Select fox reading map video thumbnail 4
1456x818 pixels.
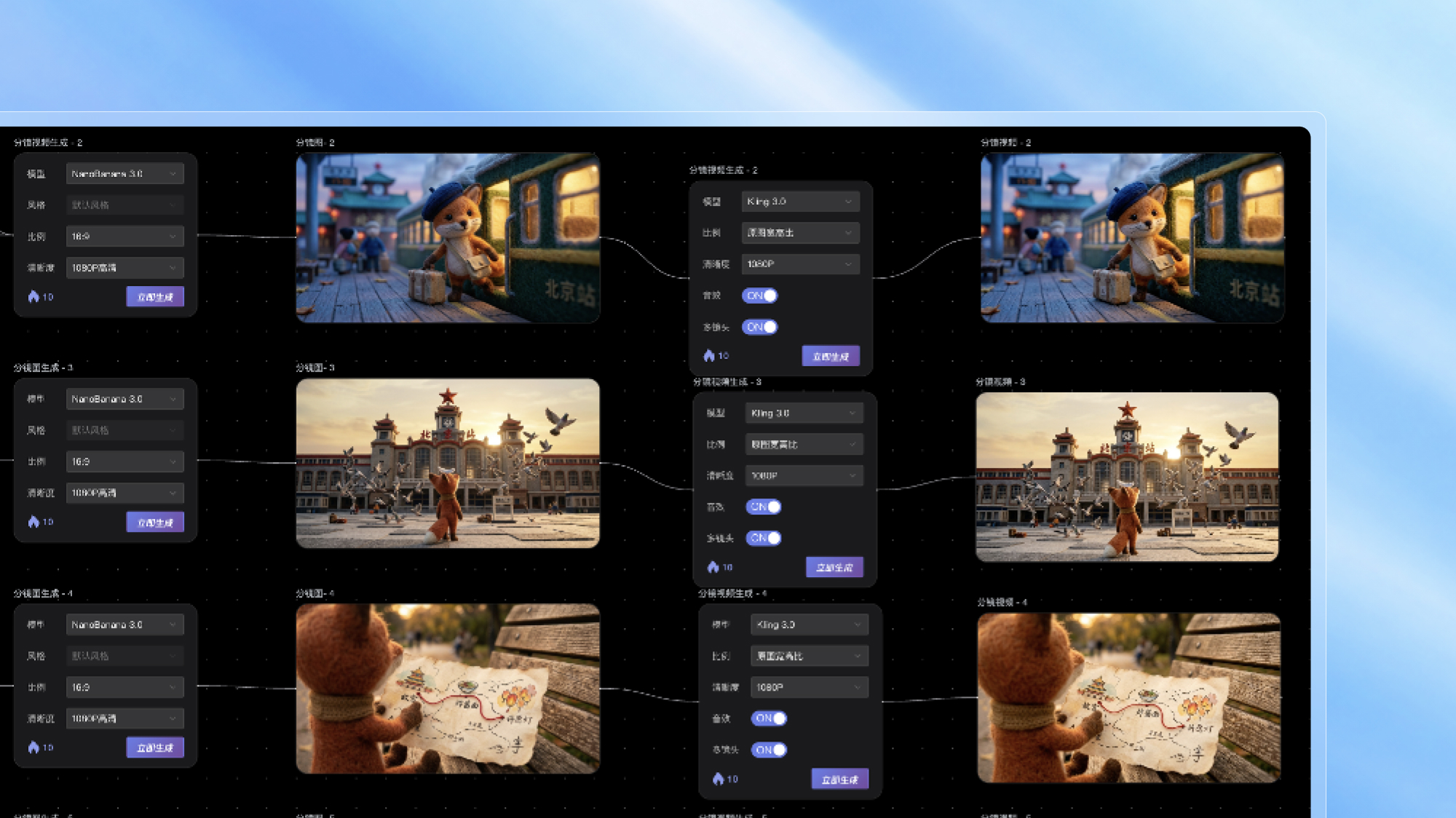click(1128, 698)
